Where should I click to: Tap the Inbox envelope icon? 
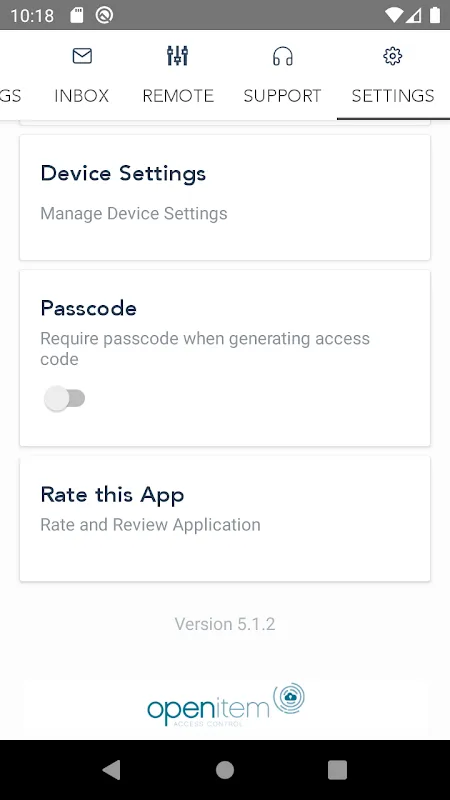coord(82,56)
